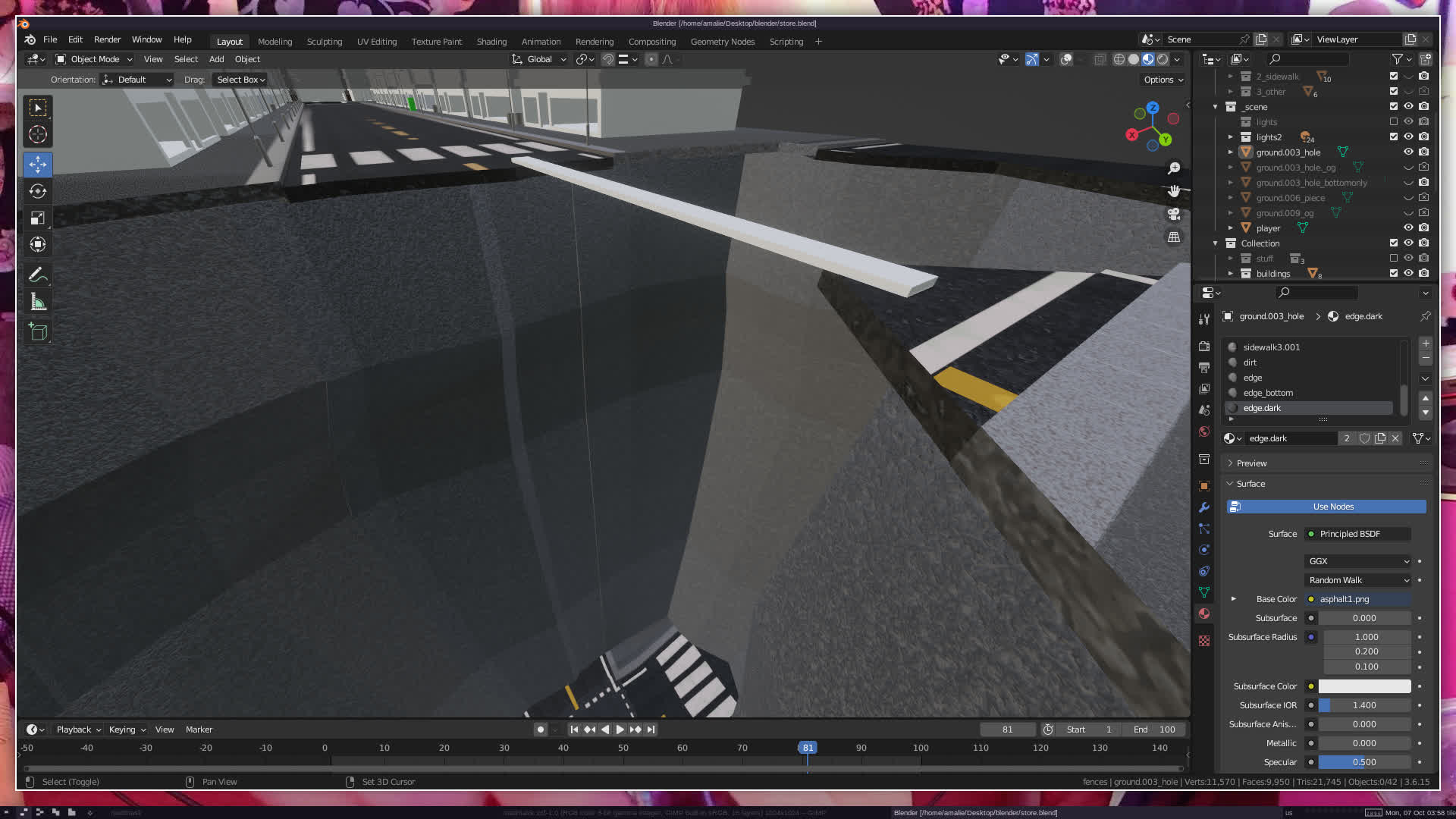This screenshot has width=1456, height=819.
Task: Hide the player object in outliner
Action: (1408, 227)
